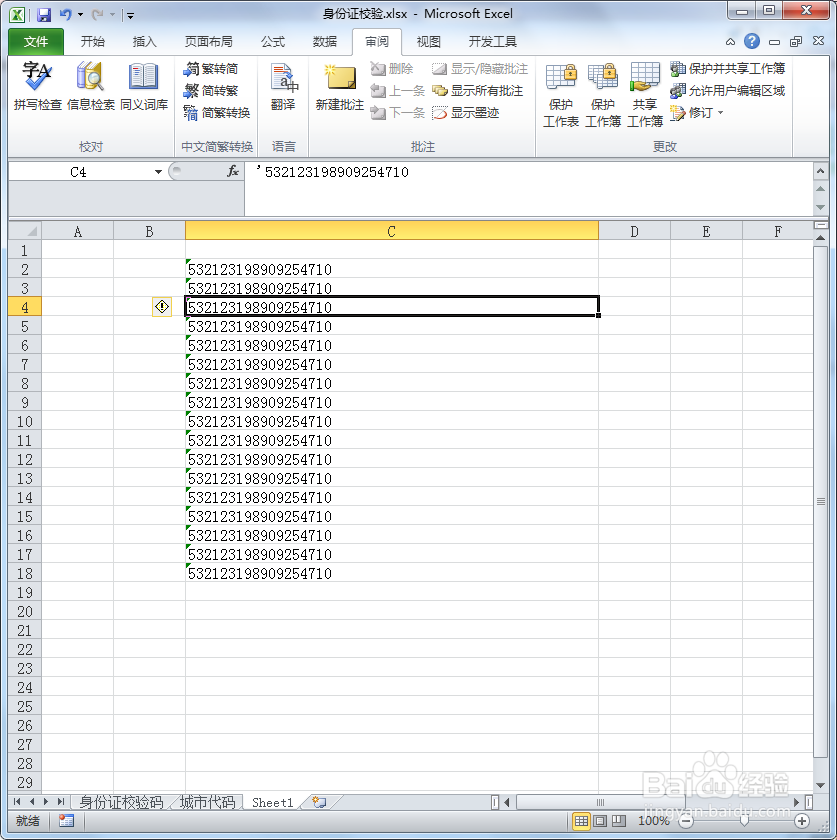Open the 信息检索 research tool
837x840 pixels.
[x=91, y=86]
